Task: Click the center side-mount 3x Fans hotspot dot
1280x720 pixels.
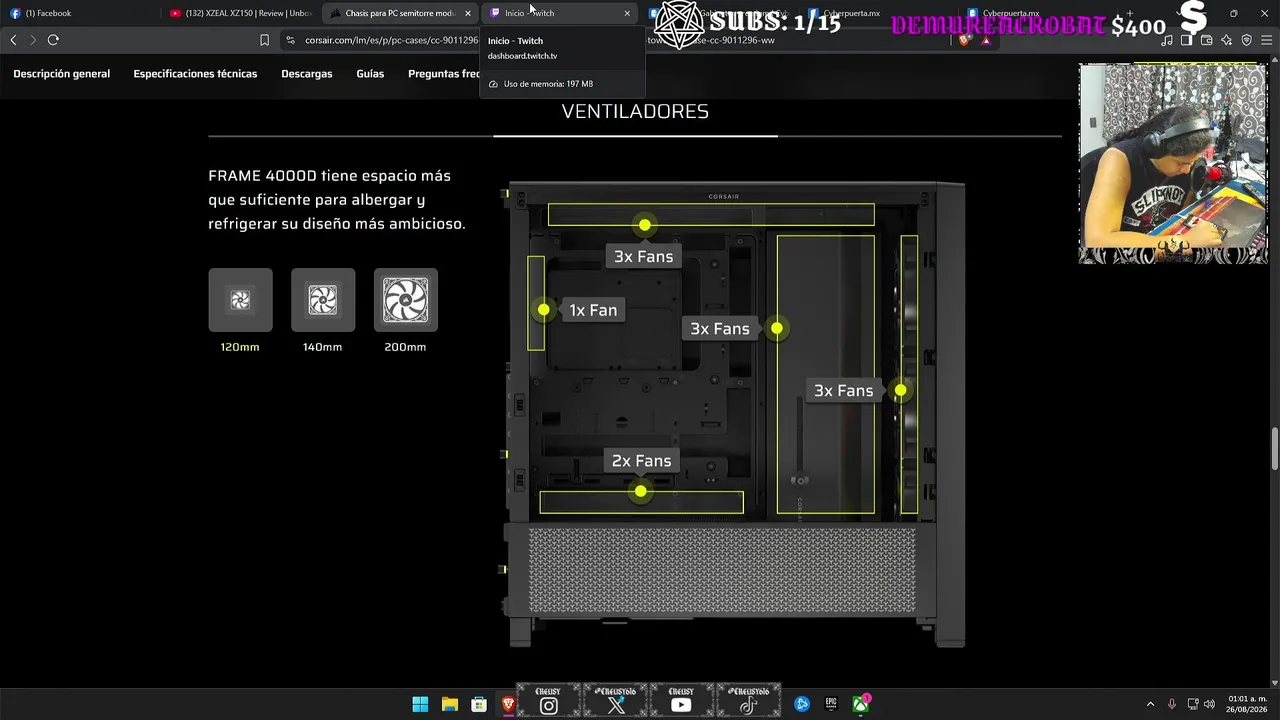Action: [x=777, y=328]
